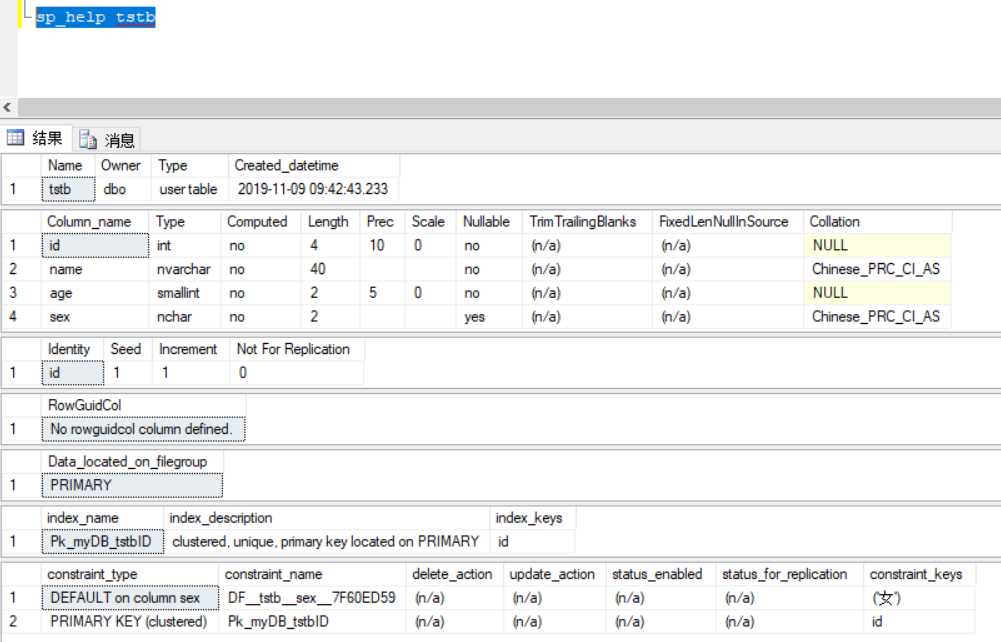1001x642 pixels.
Task: Select the Pk_myDB_tstbID index_name cell
Action: [103, 542]
